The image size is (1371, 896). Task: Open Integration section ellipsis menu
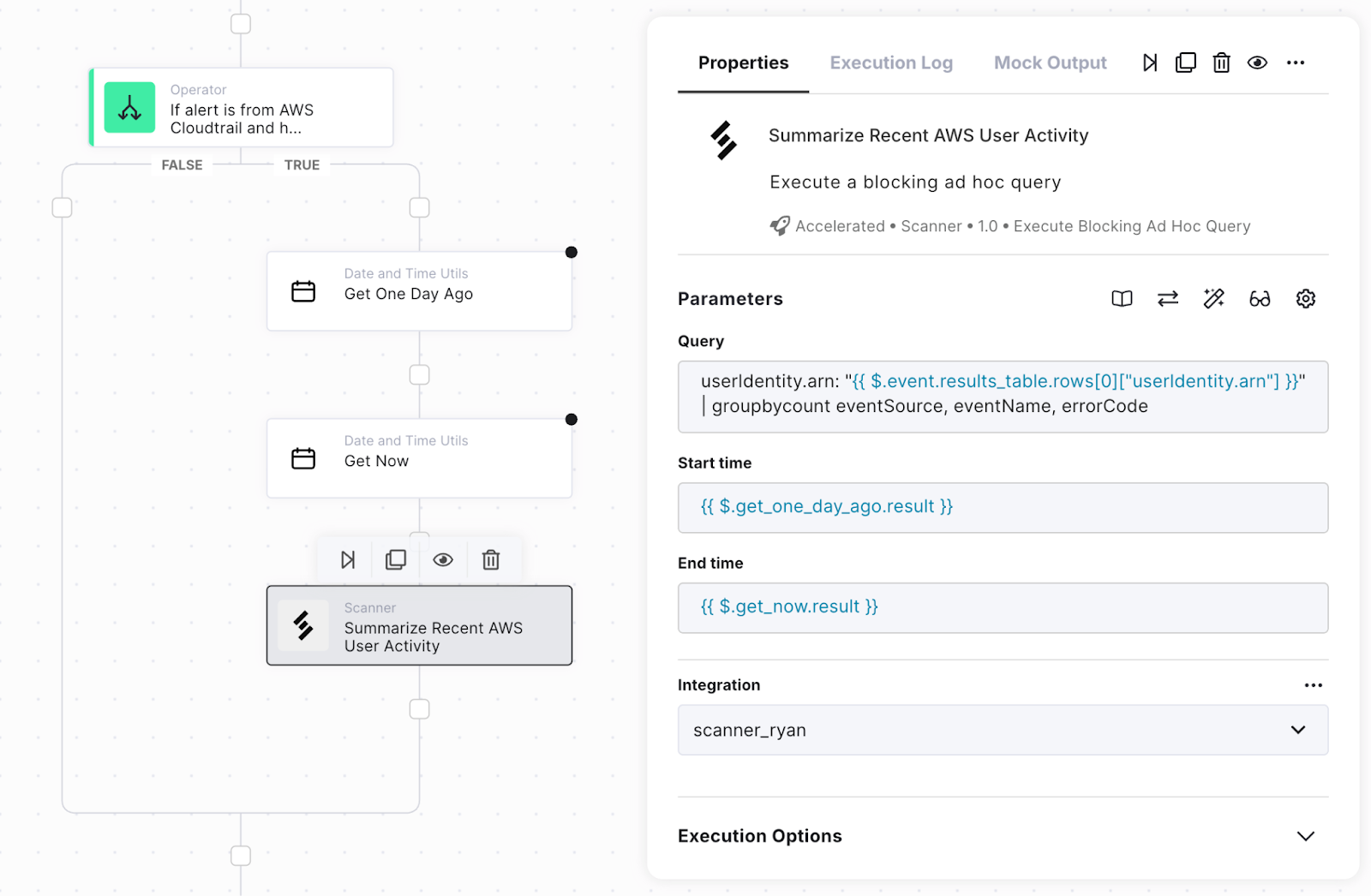tap(1314, 685)
